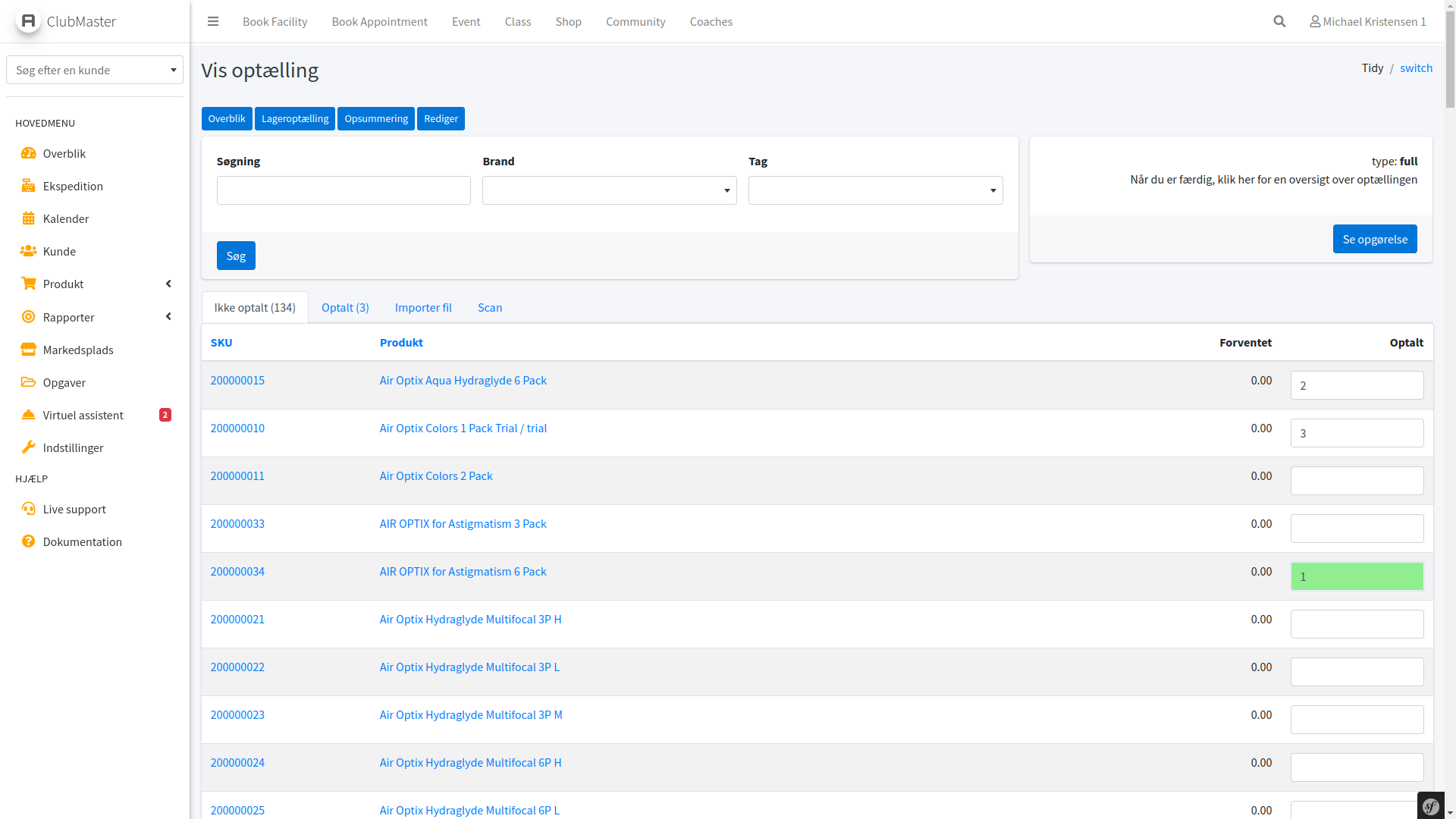
Task: Open Indstillinger wrench icon
Action: click(x=28, y=447)
